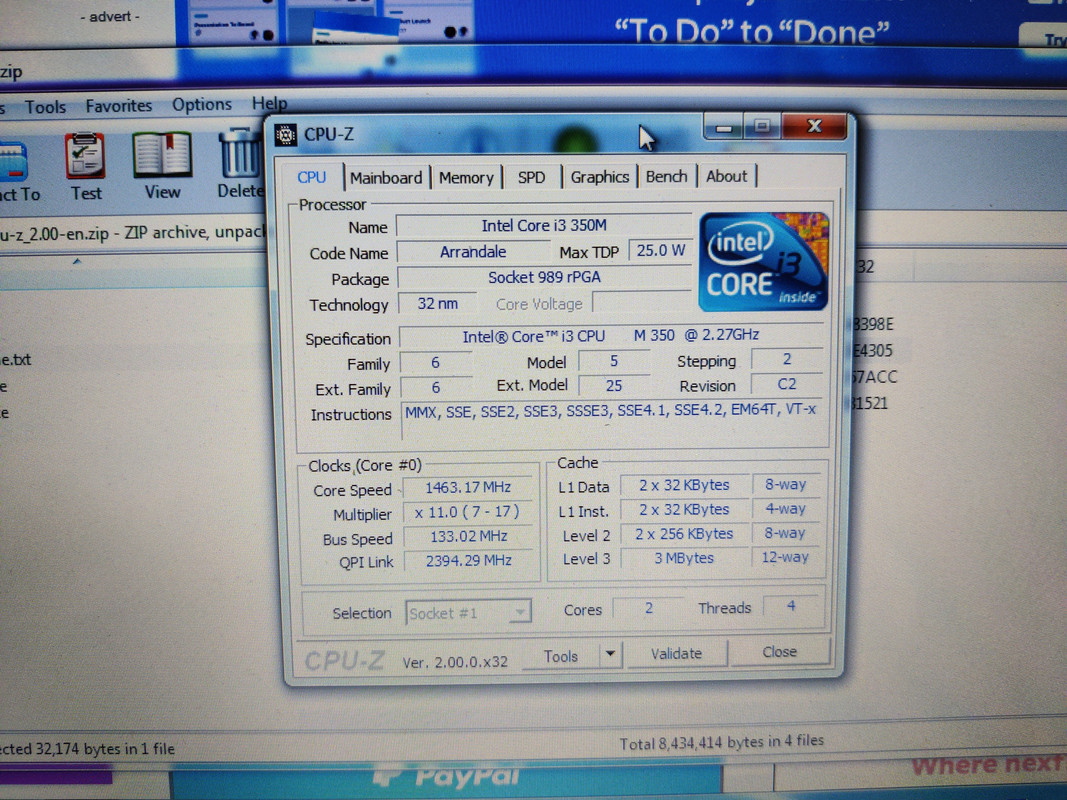Click the Intel Core i3 logo badge
The height and width of the screenshot is (800, 1067).
coord(764,261)
